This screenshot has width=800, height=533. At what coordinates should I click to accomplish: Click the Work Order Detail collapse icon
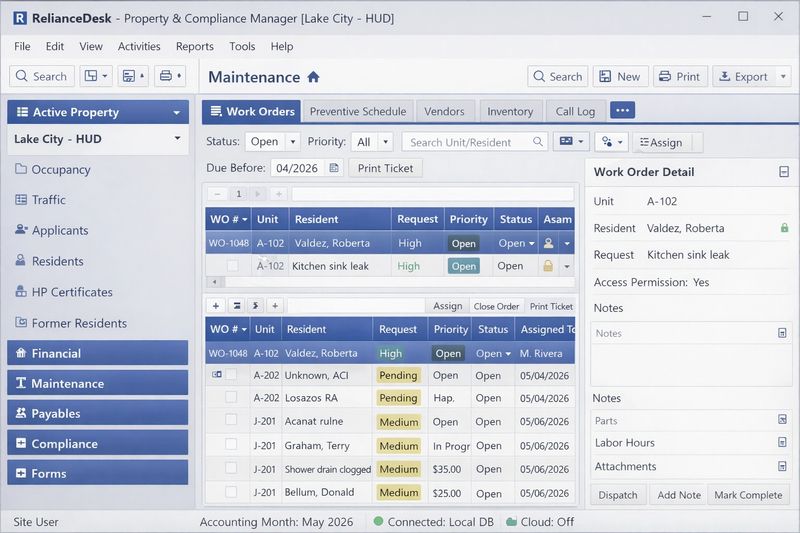coord(784,172)
